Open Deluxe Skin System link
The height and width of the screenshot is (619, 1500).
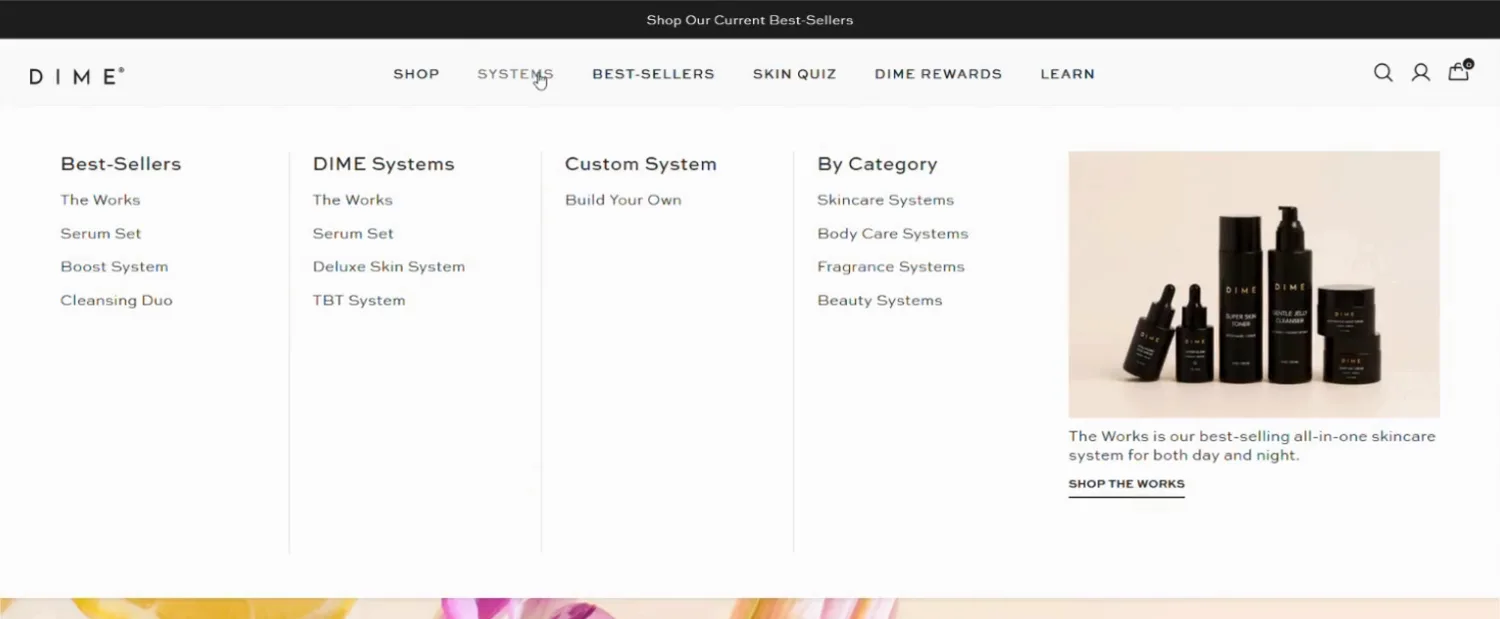[x=389, y=267]
